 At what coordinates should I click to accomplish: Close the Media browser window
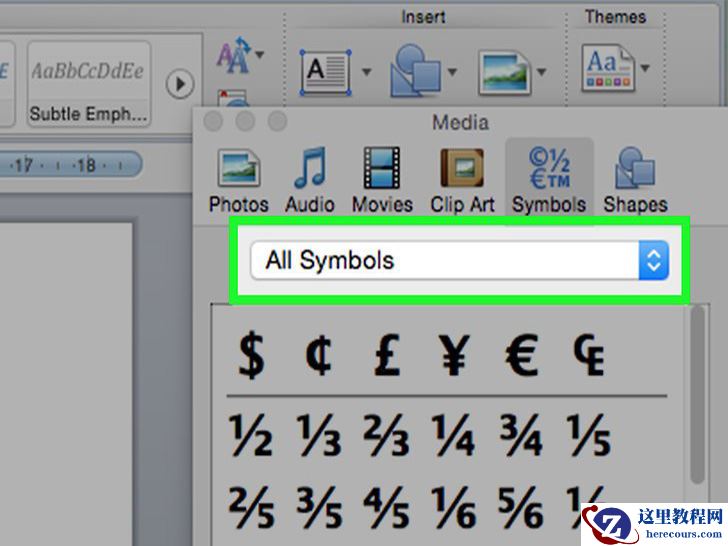(x=213, y=122)
